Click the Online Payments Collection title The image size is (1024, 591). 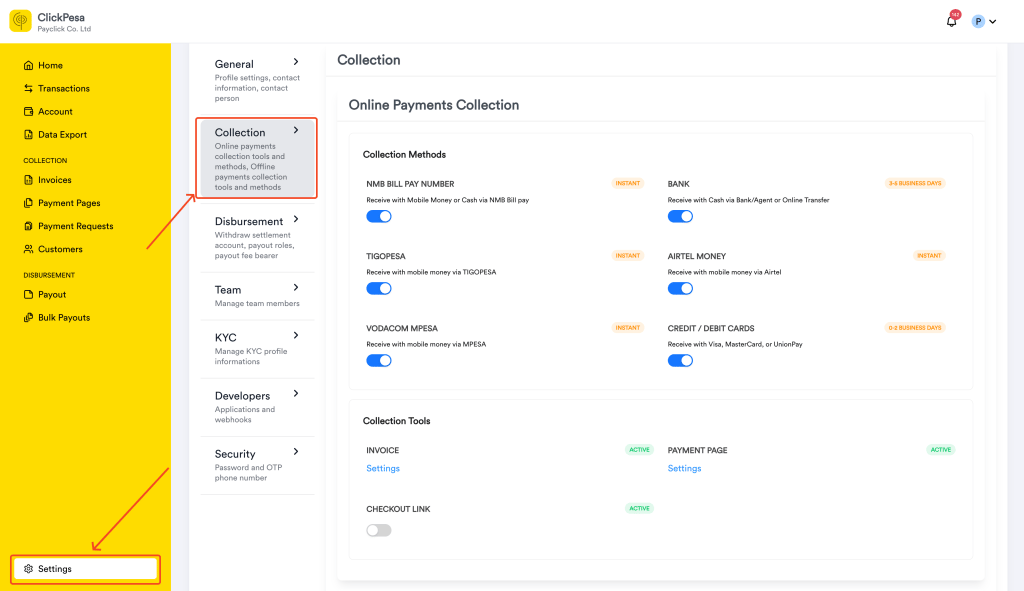434,105
